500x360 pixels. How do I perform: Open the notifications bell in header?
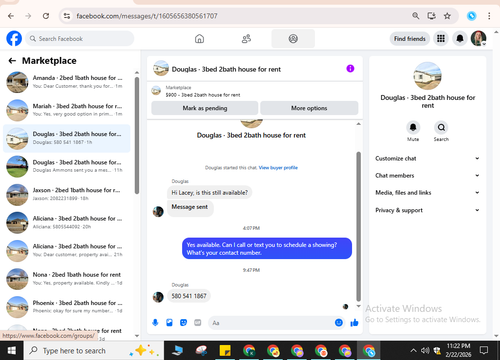pyautogui.click(x=460, y=39)
